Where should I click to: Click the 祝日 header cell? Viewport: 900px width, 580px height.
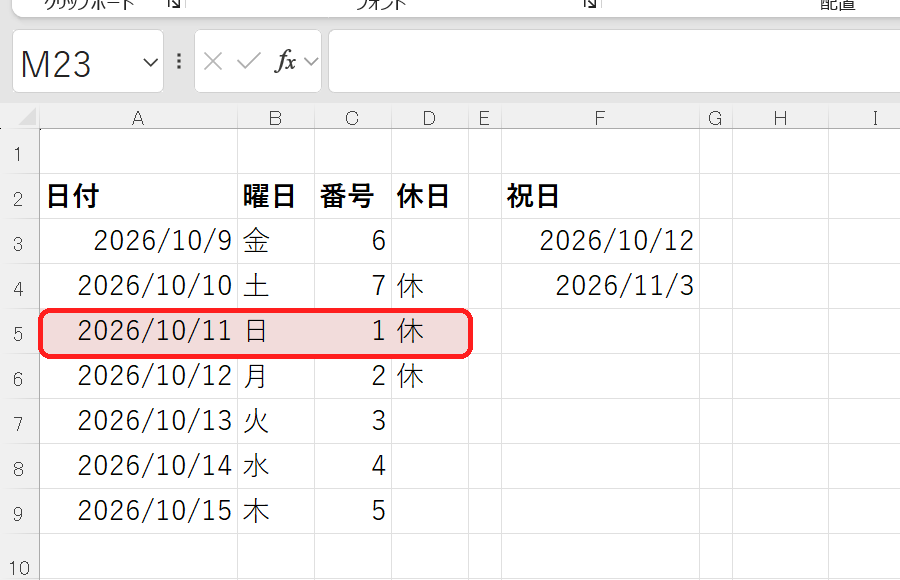[x=600, y=196]
